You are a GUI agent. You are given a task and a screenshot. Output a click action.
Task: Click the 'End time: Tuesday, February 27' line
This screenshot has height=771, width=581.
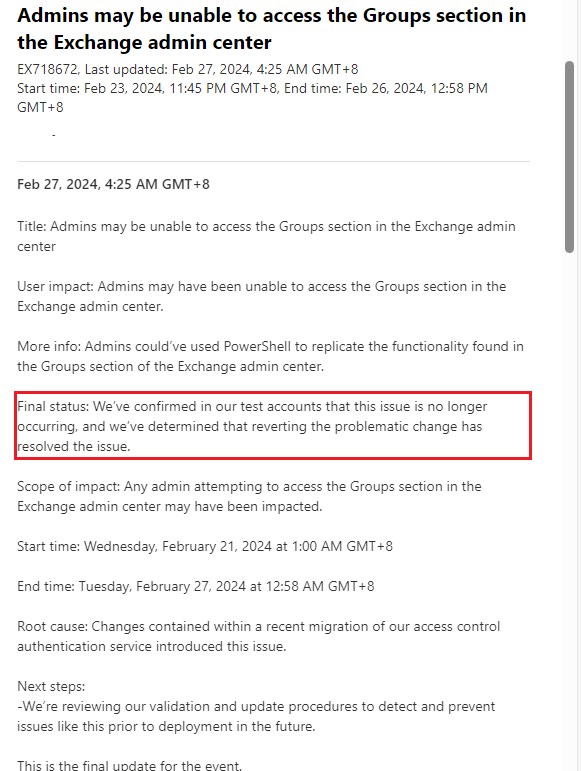click(x=196, y=586)
